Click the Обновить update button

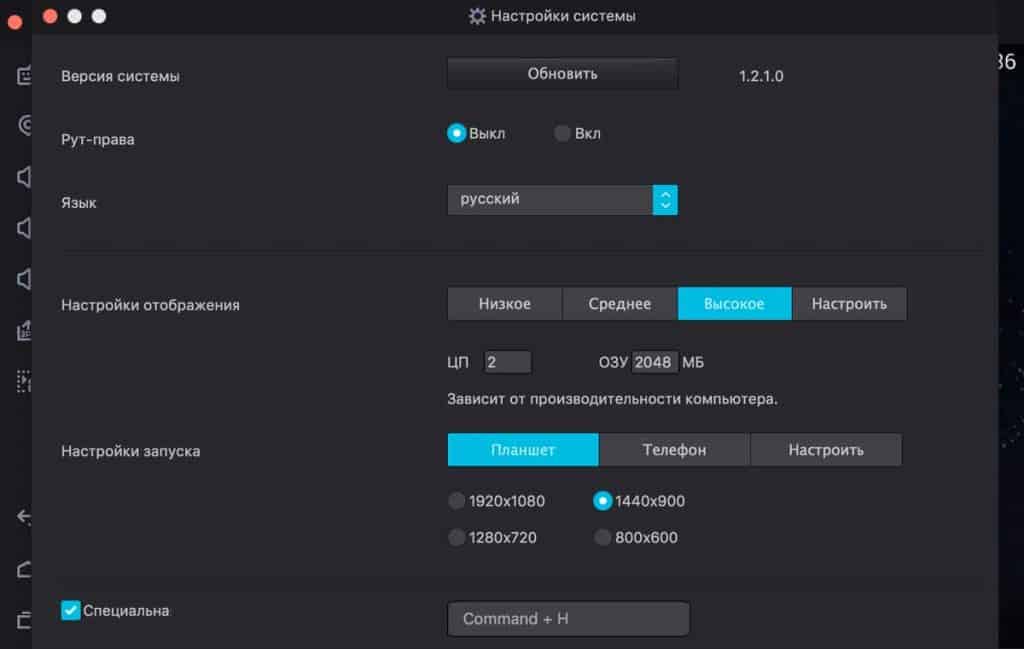click(562, 74)
